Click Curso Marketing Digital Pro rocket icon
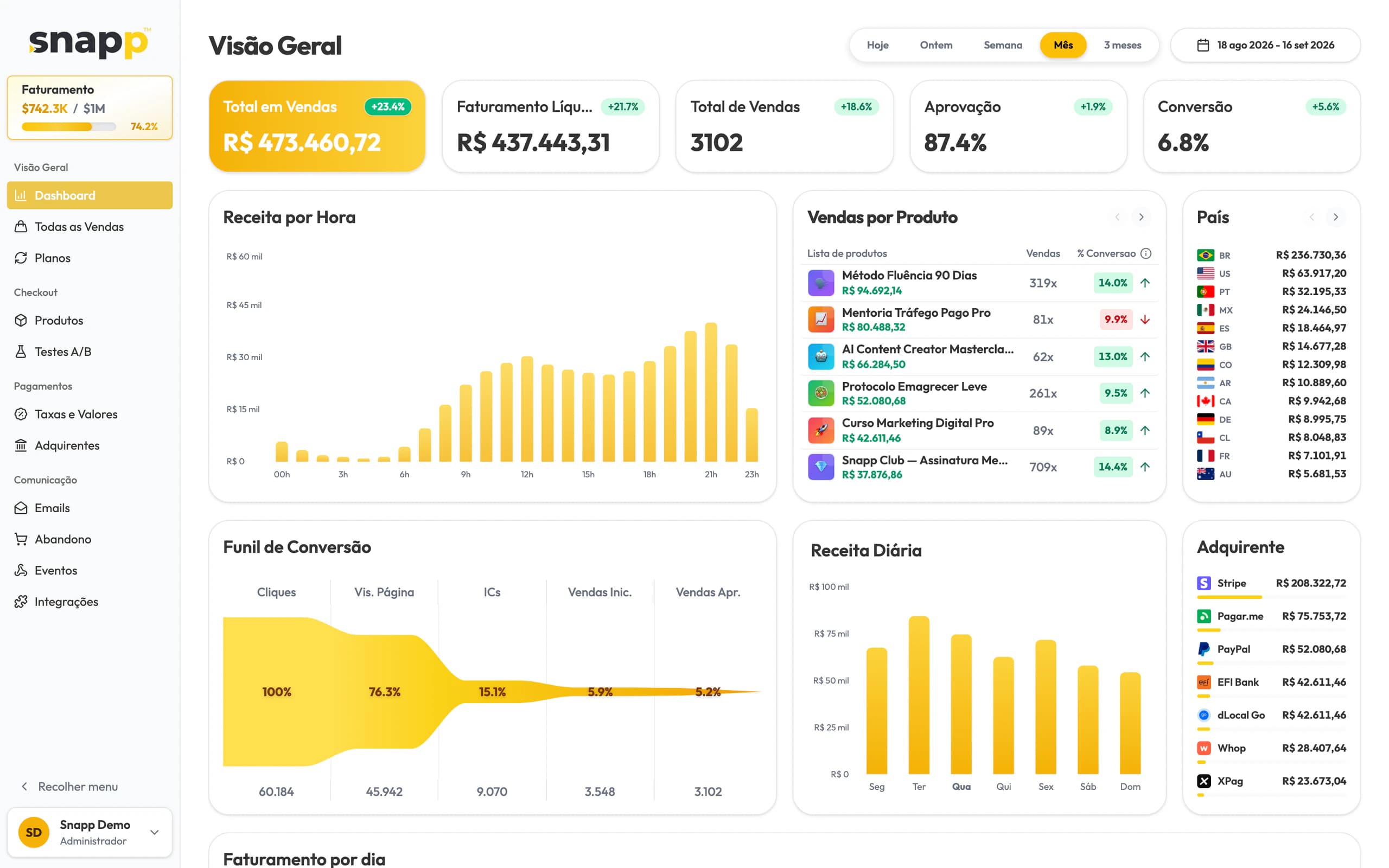This screenshot has width=1389, height=868. [x=821, y=430]
